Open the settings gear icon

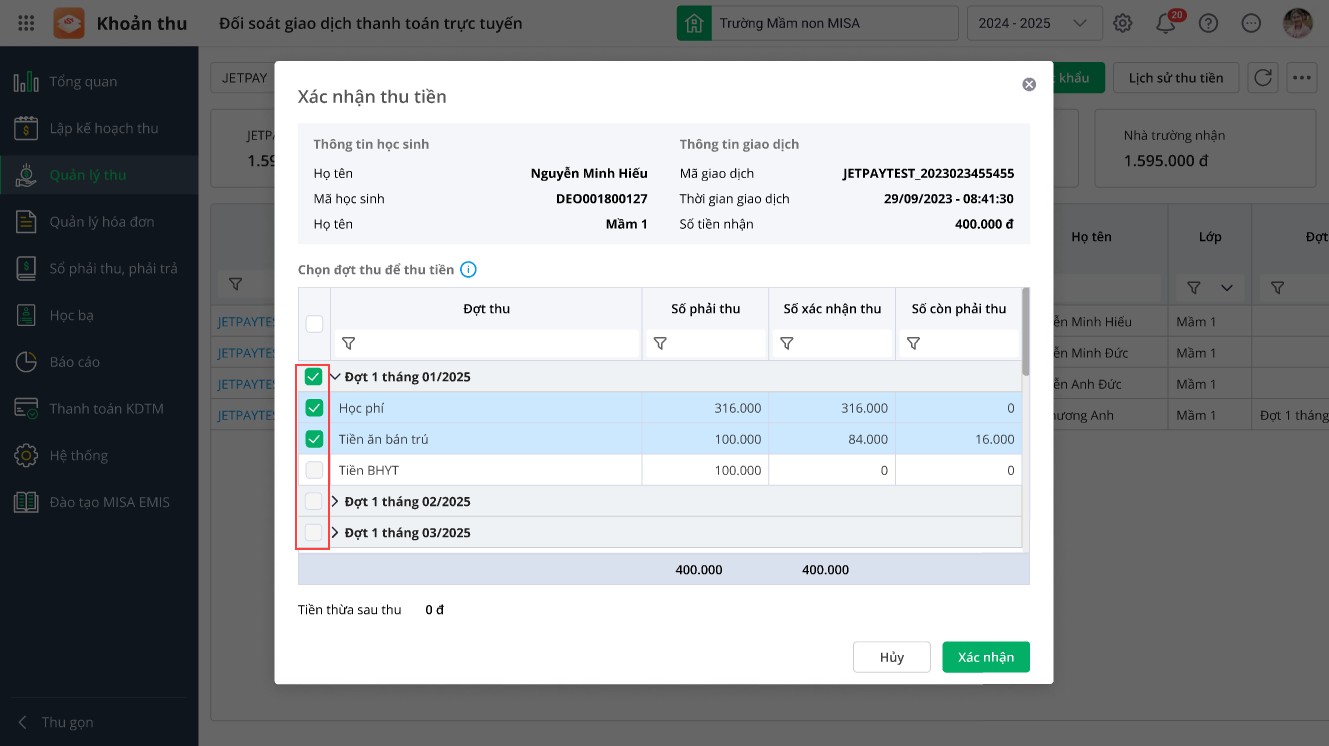[1123, 23]
